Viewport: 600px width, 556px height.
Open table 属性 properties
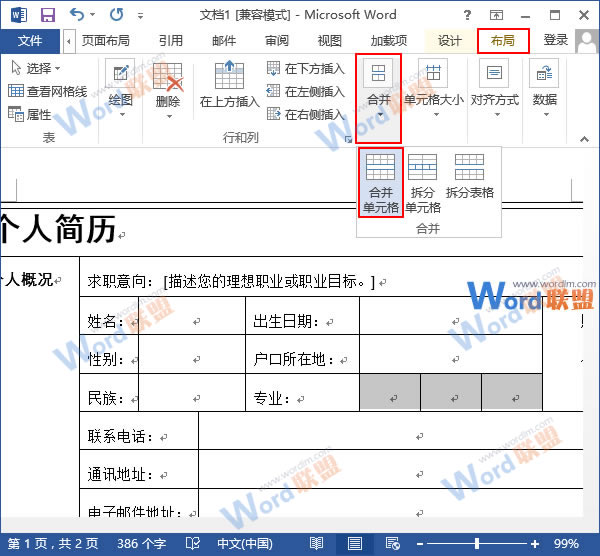click(30, 114)
